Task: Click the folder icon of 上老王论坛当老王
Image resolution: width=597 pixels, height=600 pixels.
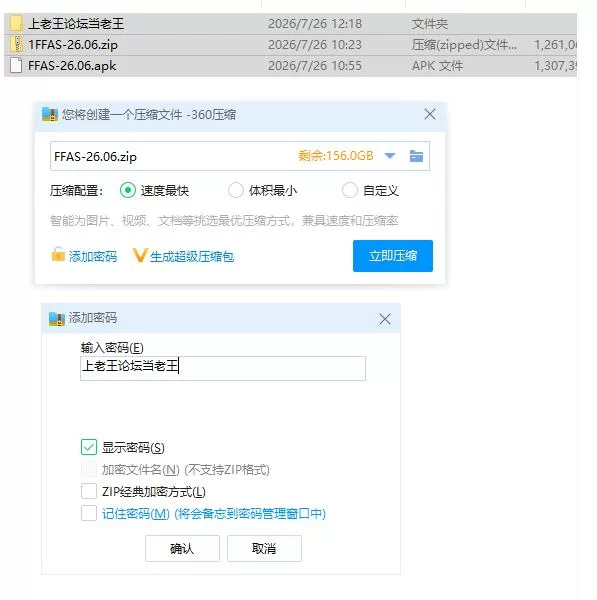Action: (16, 23)
